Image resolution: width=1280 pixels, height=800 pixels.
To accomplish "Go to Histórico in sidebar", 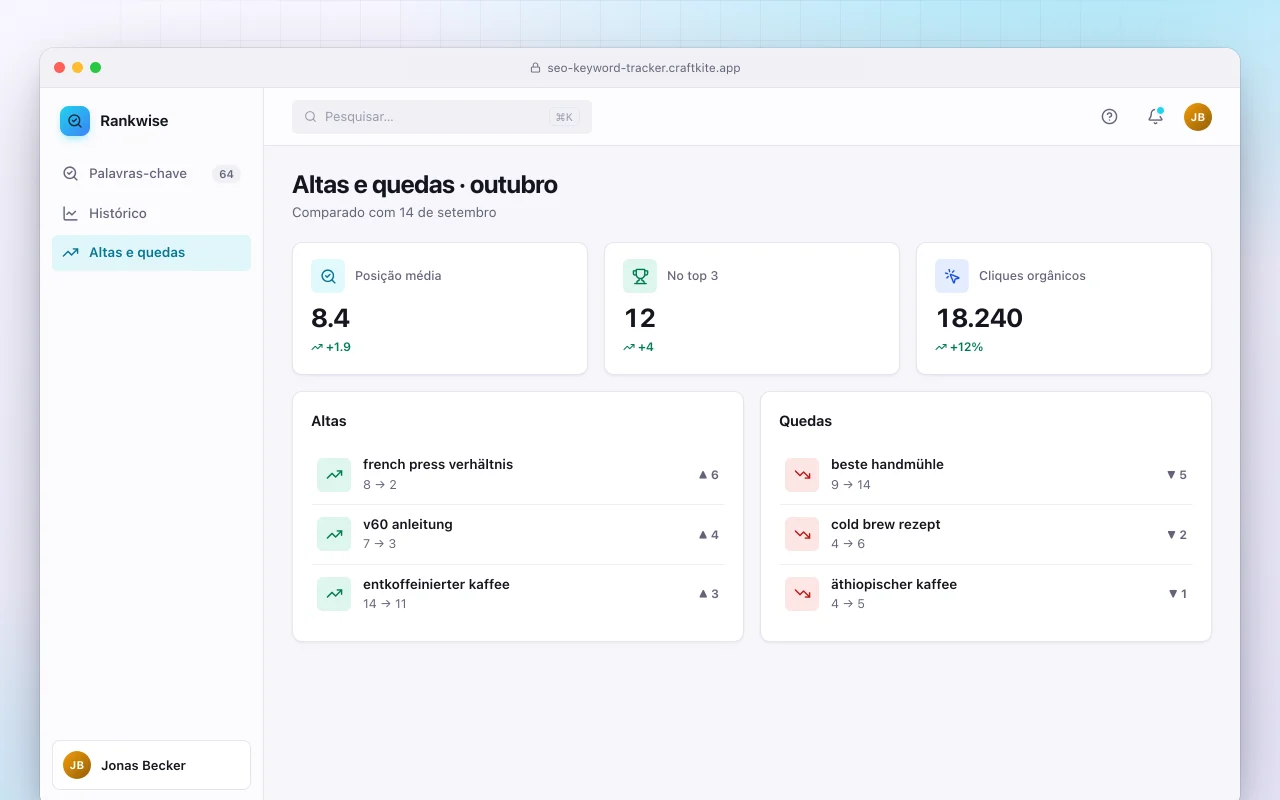I will [151, 213].
